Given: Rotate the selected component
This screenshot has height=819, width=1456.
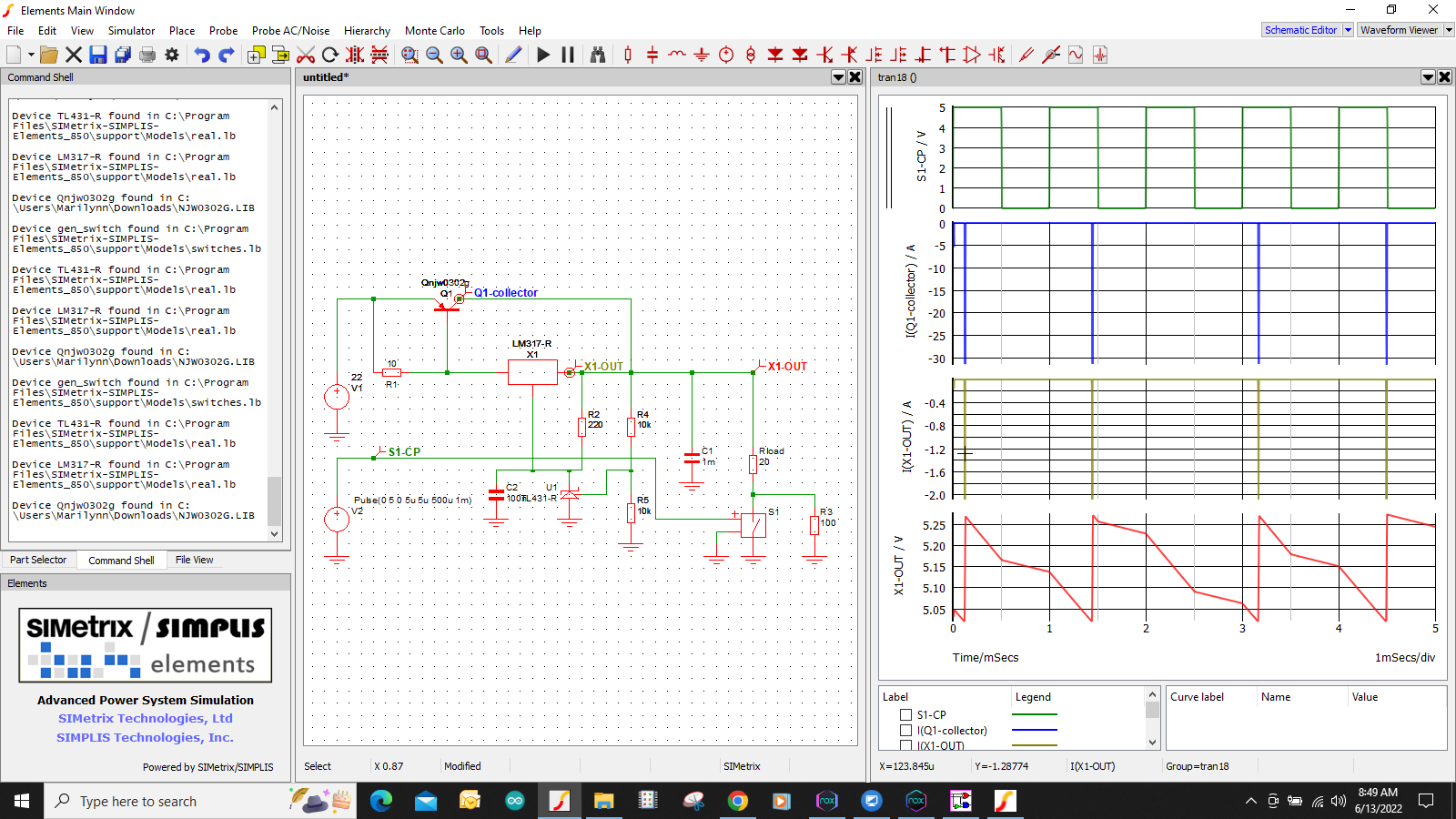Looking at the screenshot, I should 330,55.
